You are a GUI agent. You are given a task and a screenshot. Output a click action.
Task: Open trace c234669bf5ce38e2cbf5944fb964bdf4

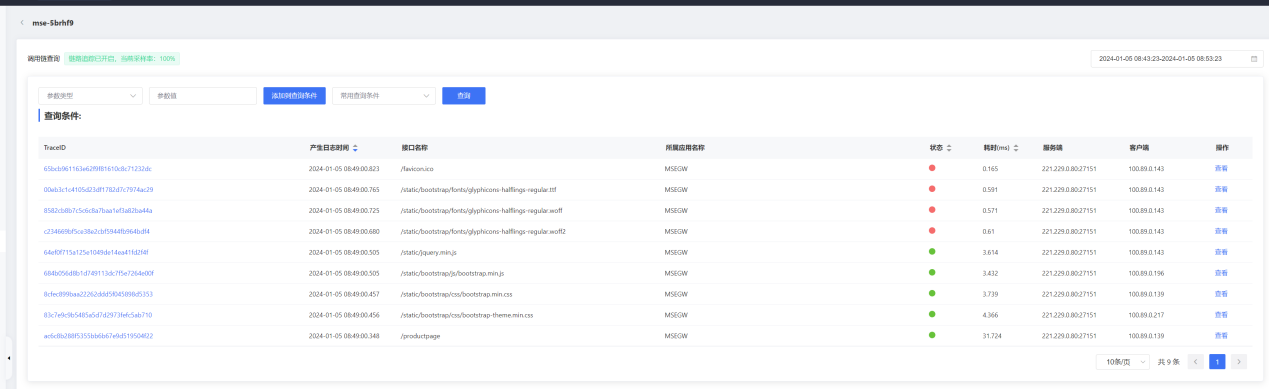[x=96, y=231]
